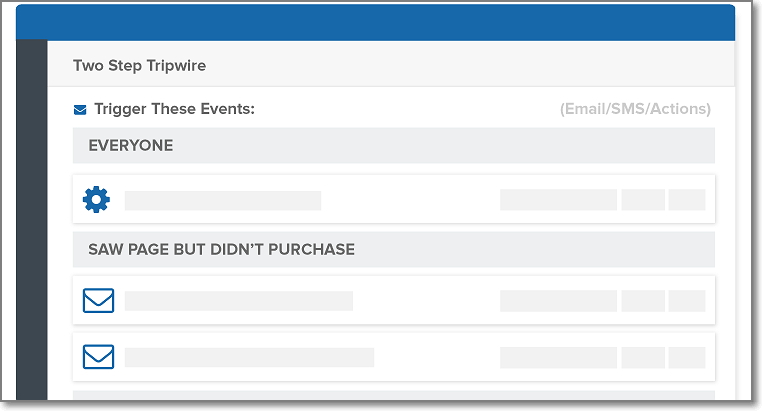Open the action name placeholder beside the gear icon

[223, 201]
